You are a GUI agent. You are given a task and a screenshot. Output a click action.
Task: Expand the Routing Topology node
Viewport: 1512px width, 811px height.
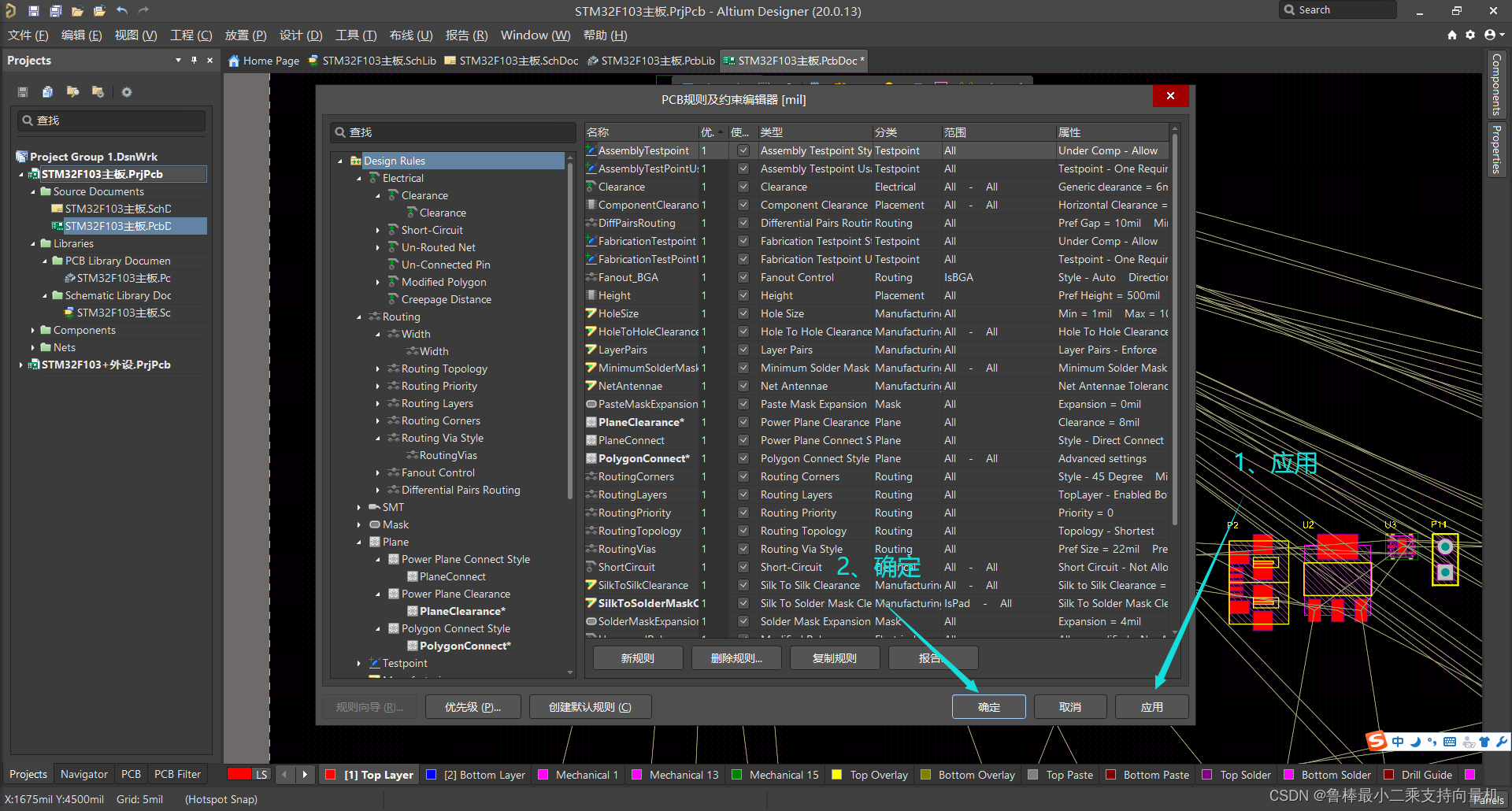point(378,369)
